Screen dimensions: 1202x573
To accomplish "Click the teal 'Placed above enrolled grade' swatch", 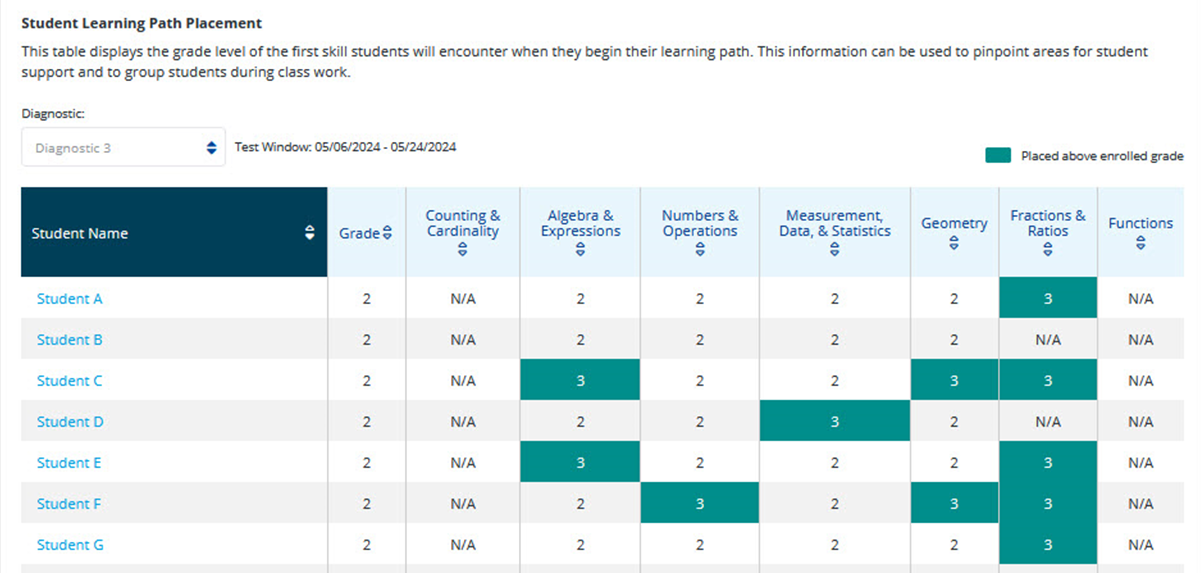I will tap(997, 156).
